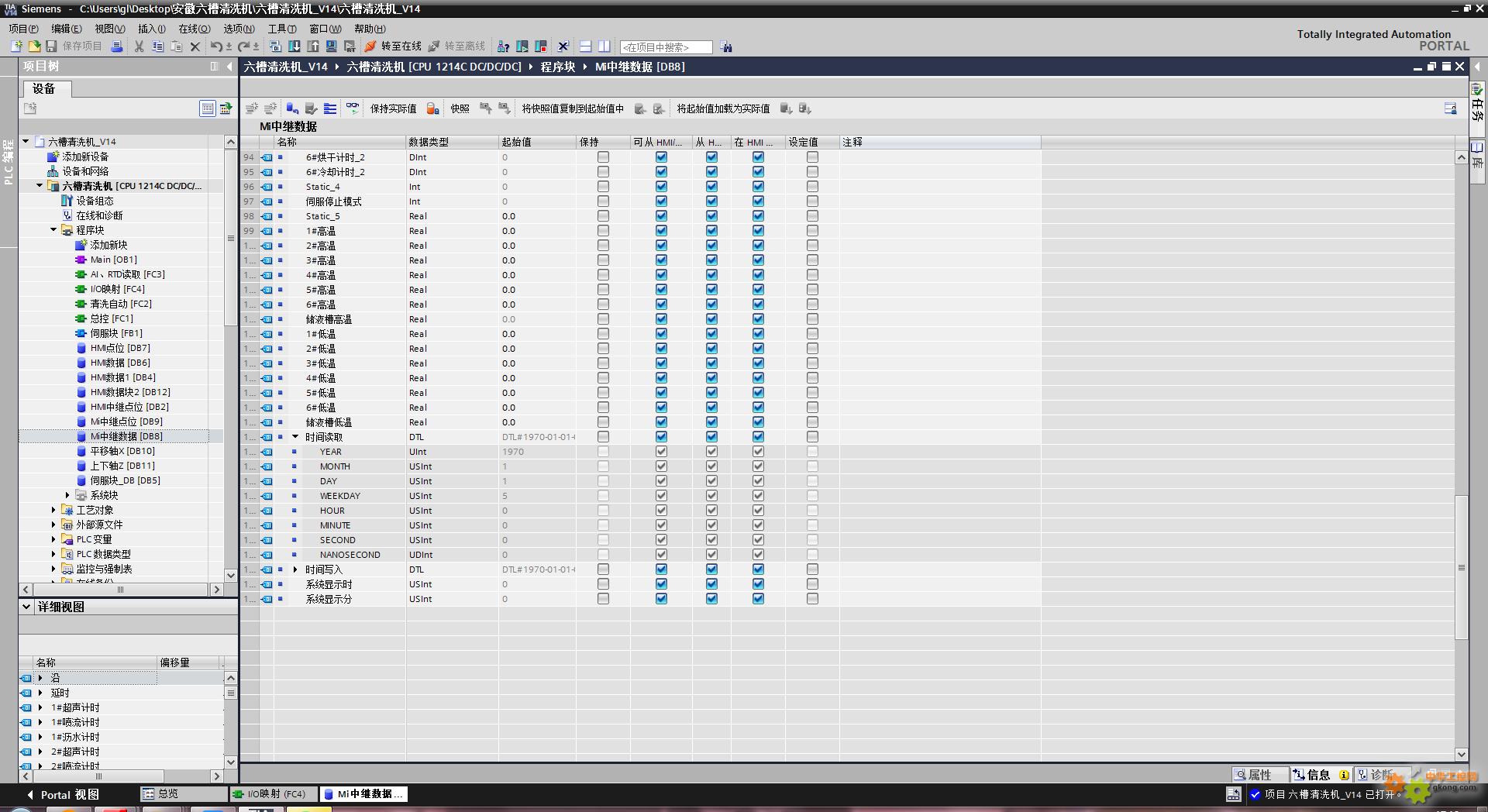This screenshot has height=812, width=1488.
Task: Click the project search input field
Action: click(x=666, y=47)
